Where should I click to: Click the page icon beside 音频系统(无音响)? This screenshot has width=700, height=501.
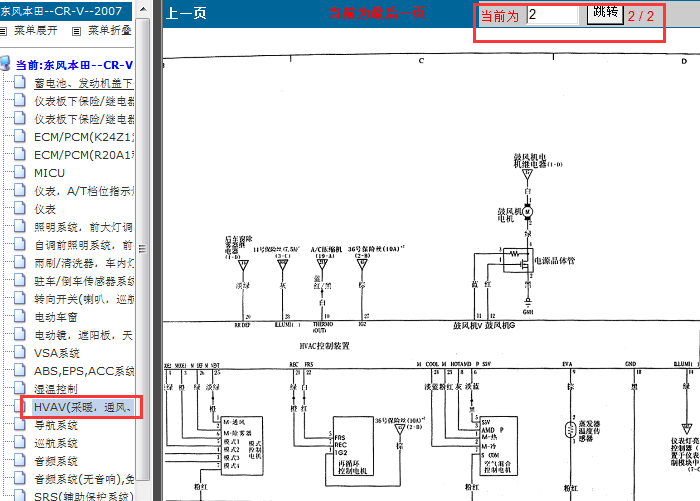click(20, 478)
